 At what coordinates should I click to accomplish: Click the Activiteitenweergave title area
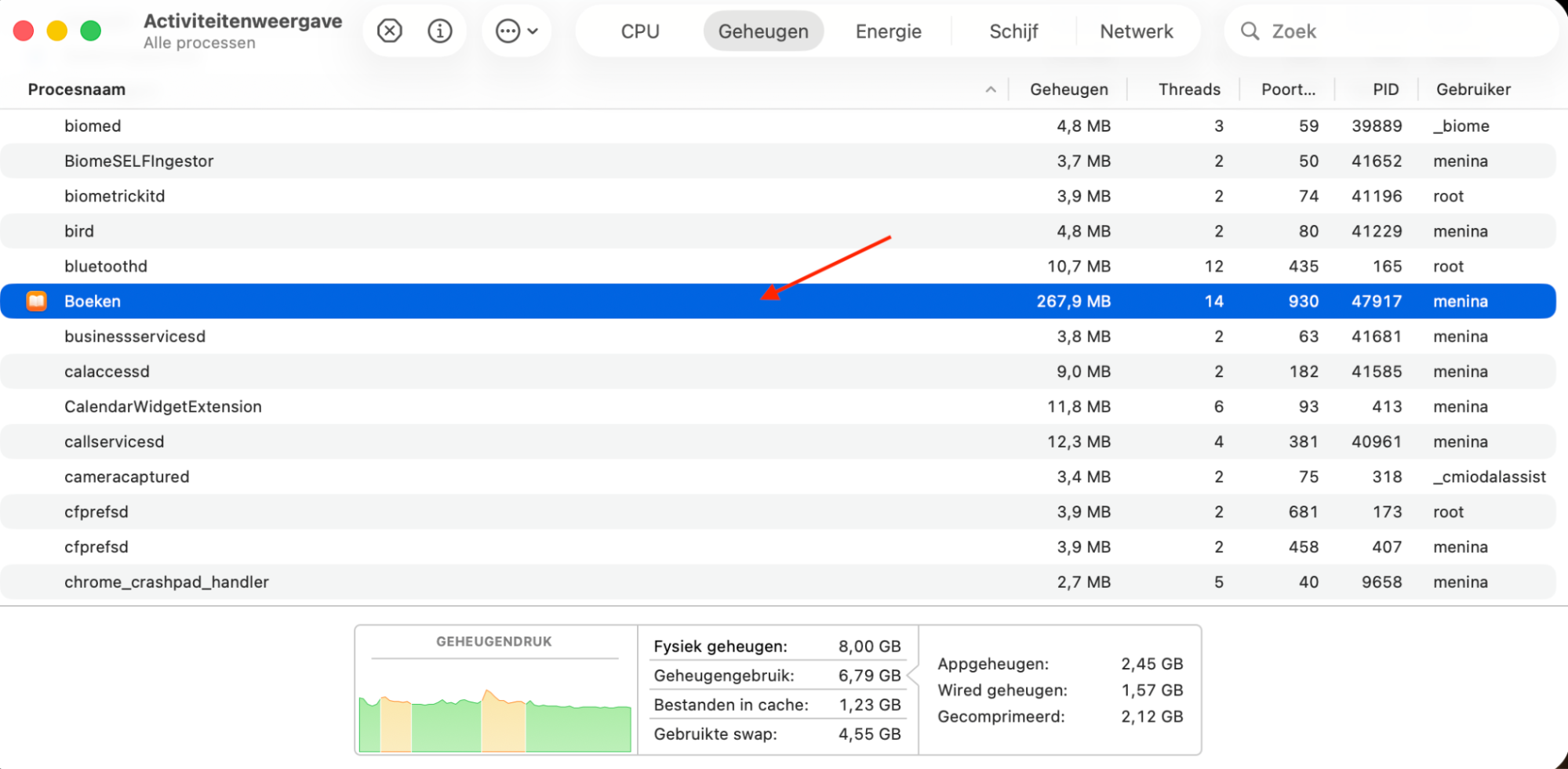(x=242, y=21)
